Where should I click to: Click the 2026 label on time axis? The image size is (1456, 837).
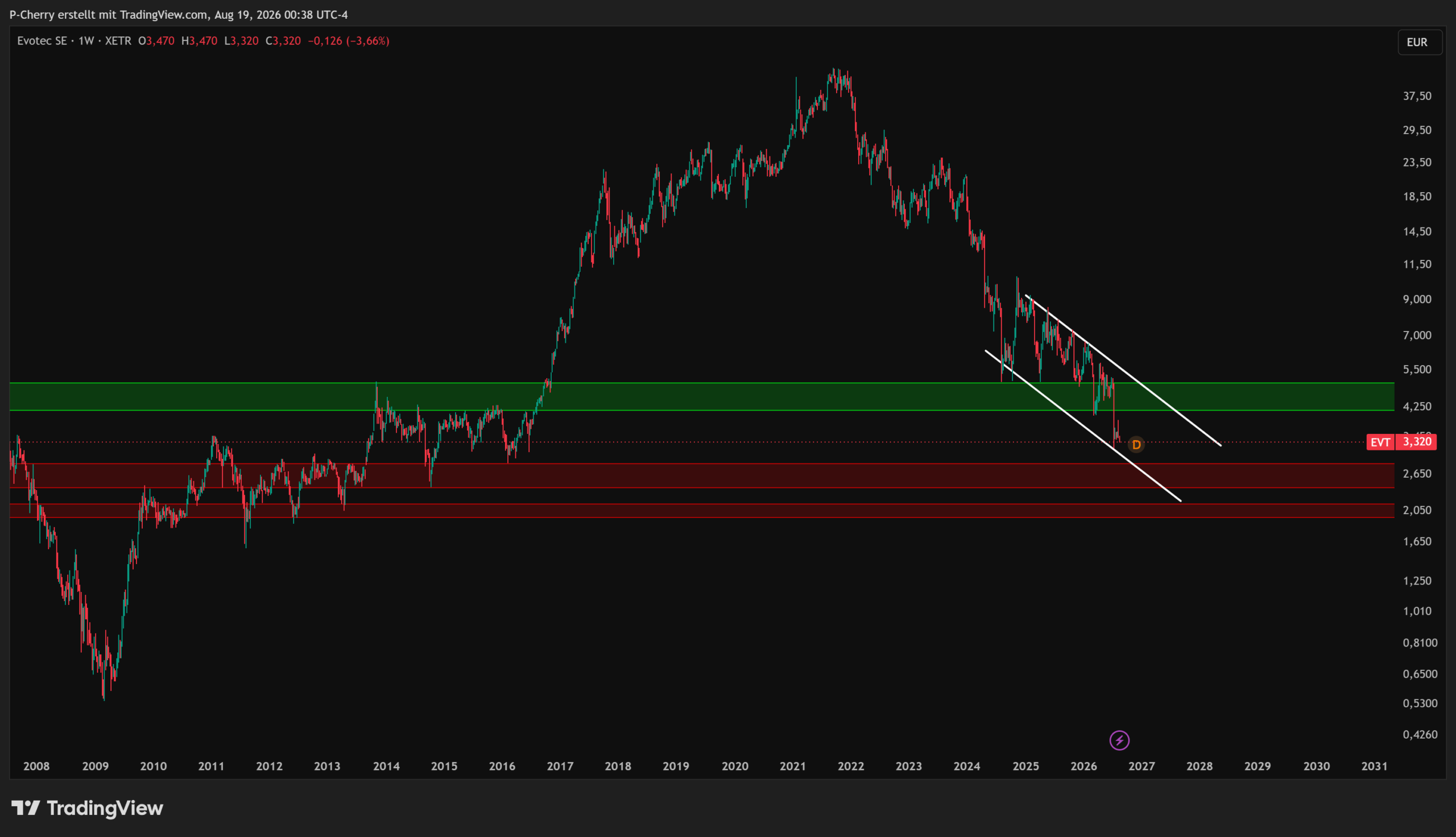pyautogui.click(x=1084, y=766)
